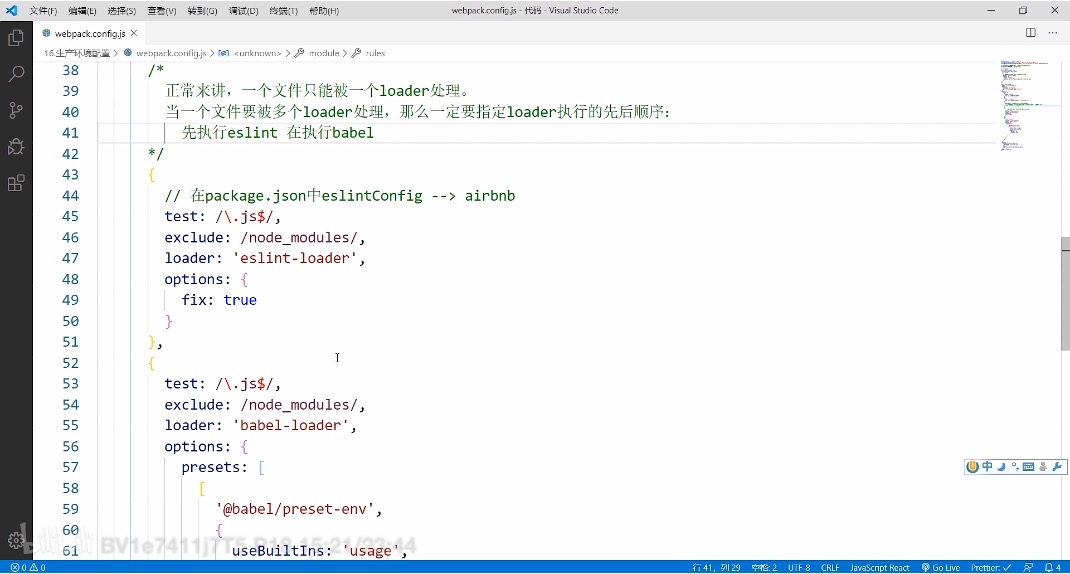Select CRLF end of line sequence
This screenshot has width=1070, height=574.
click(x=830, y=567)
